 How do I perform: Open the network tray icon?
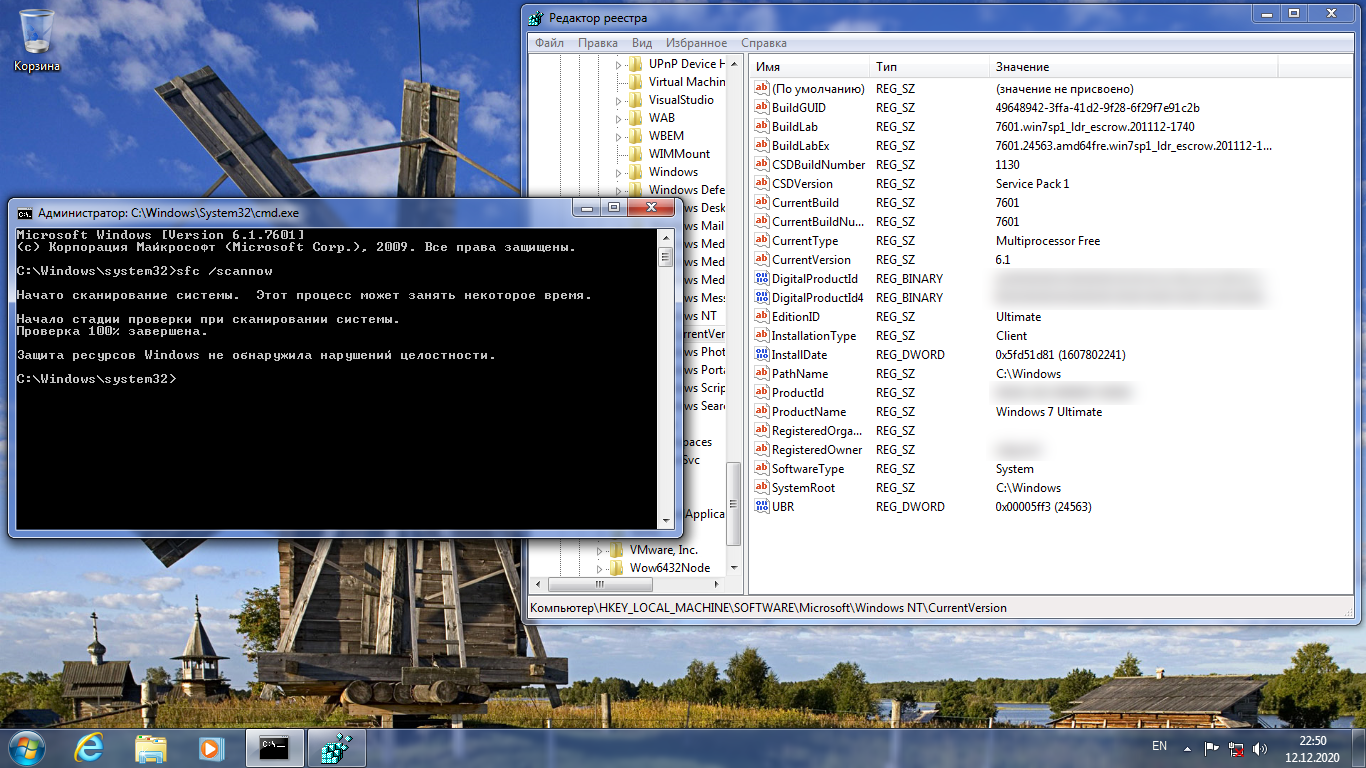point(1236,748)
